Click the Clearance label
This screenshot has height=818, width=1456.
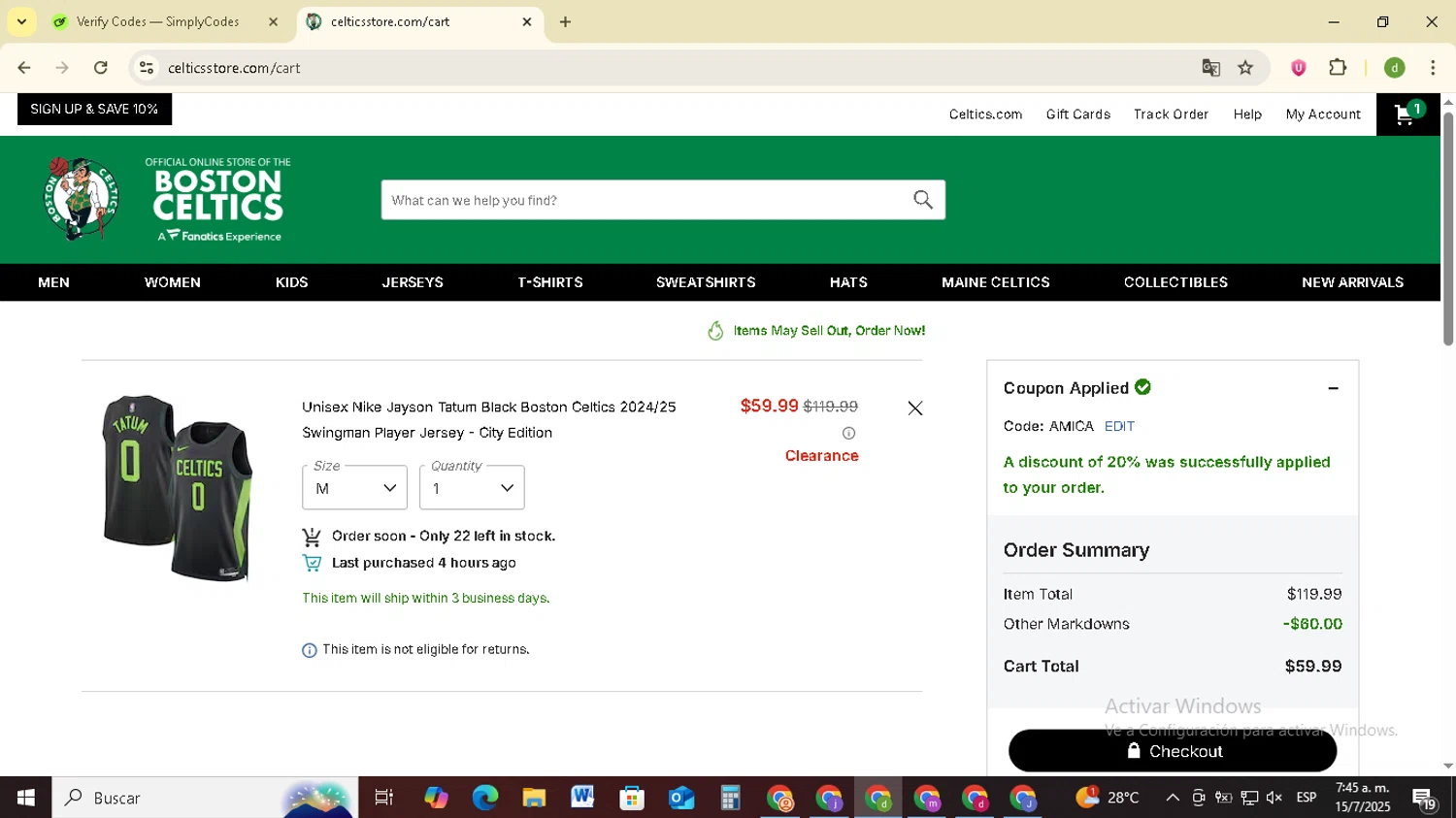tap(821, 456)
